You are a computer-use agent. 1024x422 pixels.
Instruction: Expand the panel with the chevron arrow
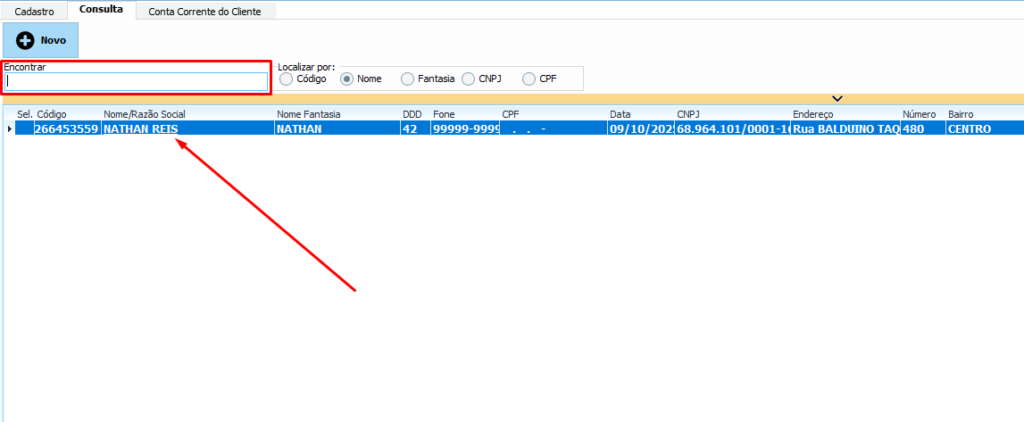(838, 98)
